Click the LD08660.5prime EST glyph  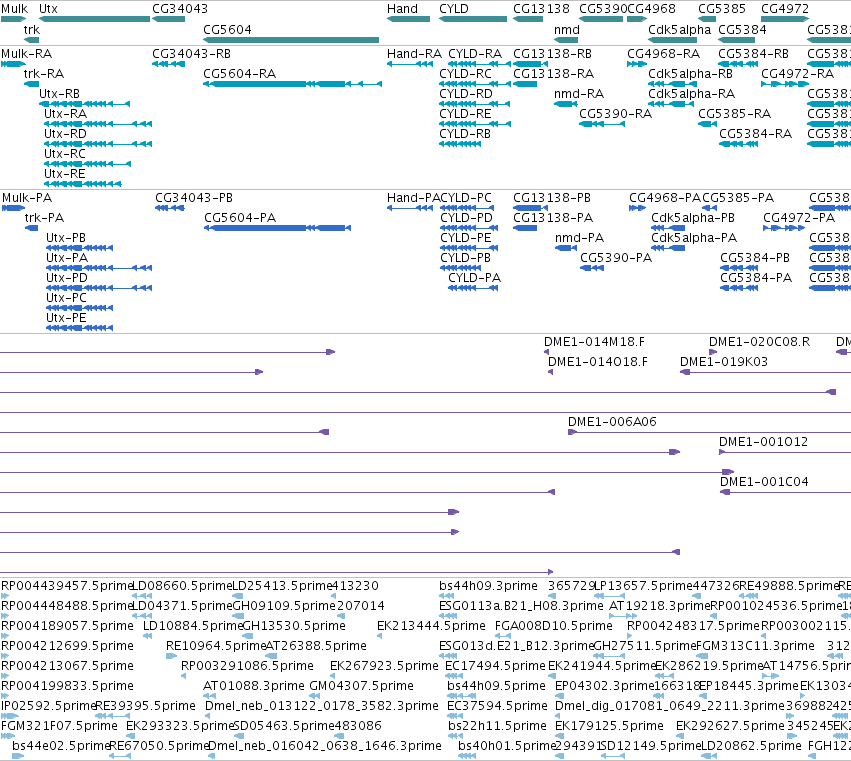(x=142, y=596)
